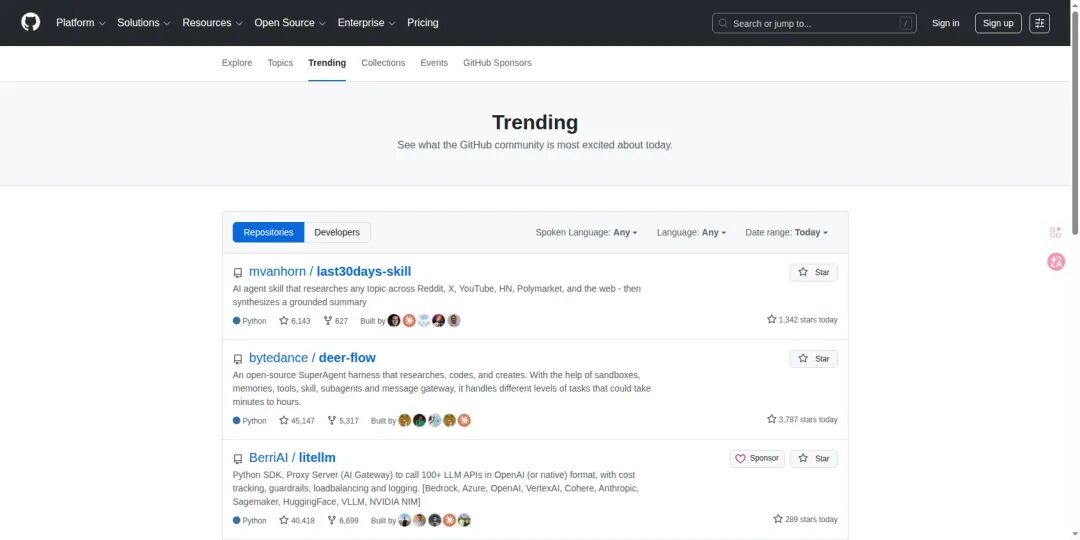
Task: Open the GitHub Sponsors tab
Action: (497, 63)
